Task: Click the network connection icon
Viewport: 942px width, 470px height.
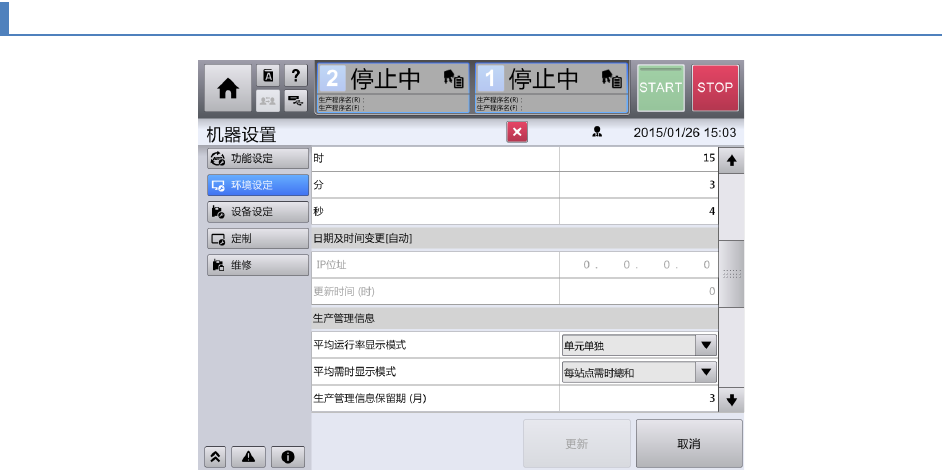Action: coord(295,101)
